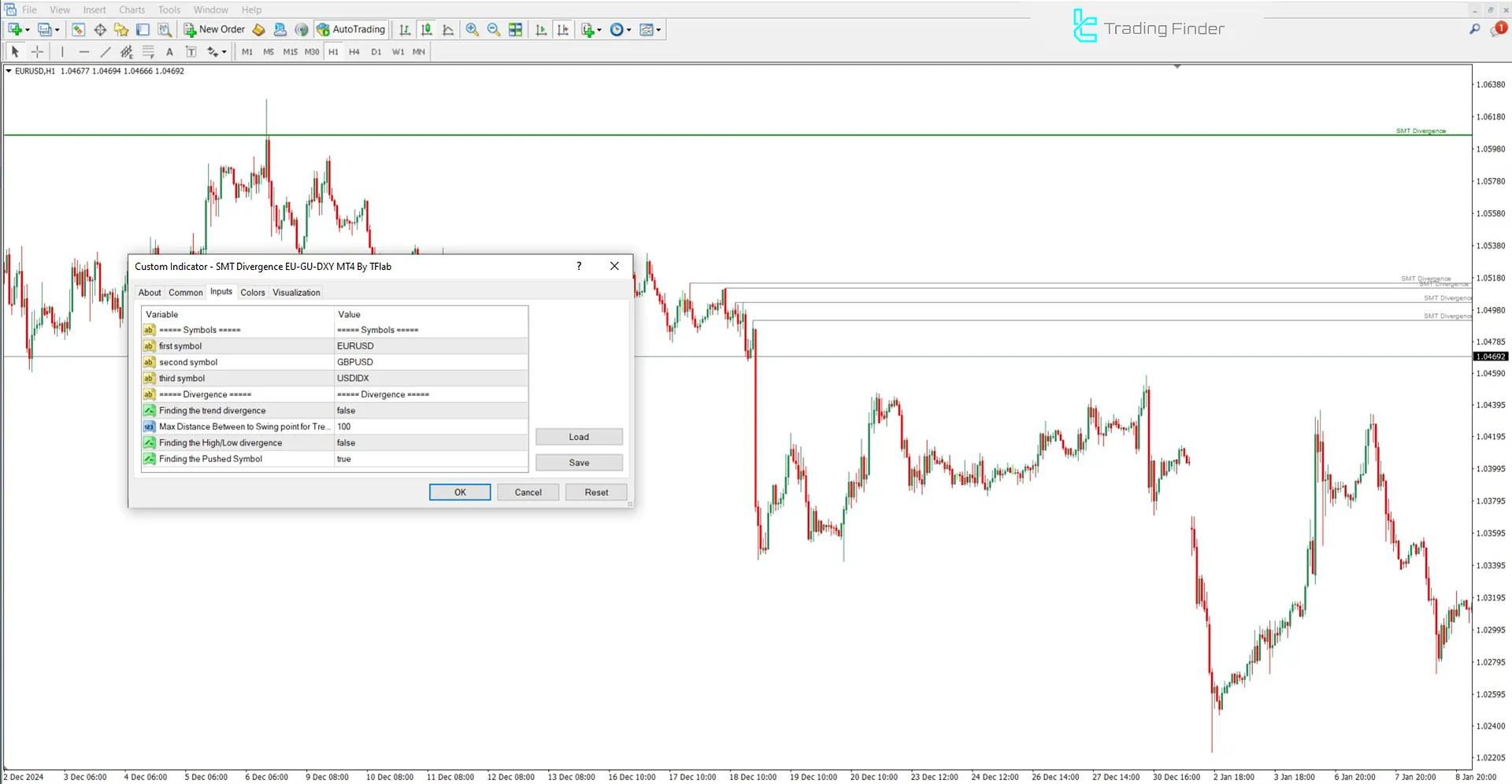Open the profiles icon
Viewport: 1512px width, 784px height.
44,30
